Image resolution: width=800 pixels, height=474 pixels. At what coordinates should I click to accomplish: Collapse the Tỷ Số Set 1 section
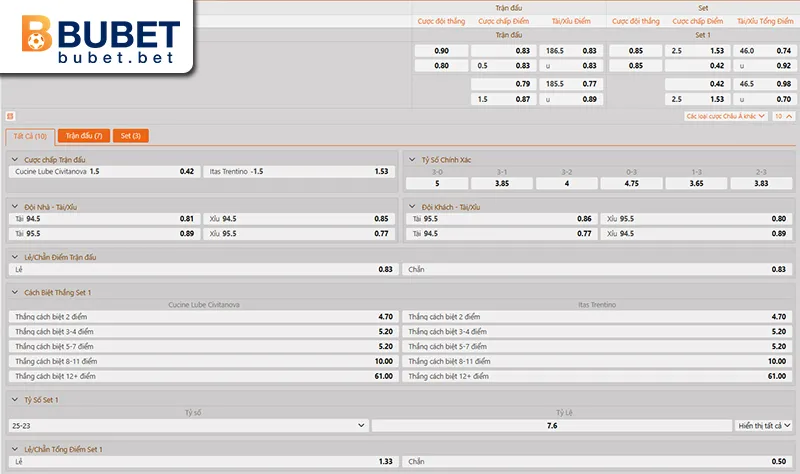(15, 399)
